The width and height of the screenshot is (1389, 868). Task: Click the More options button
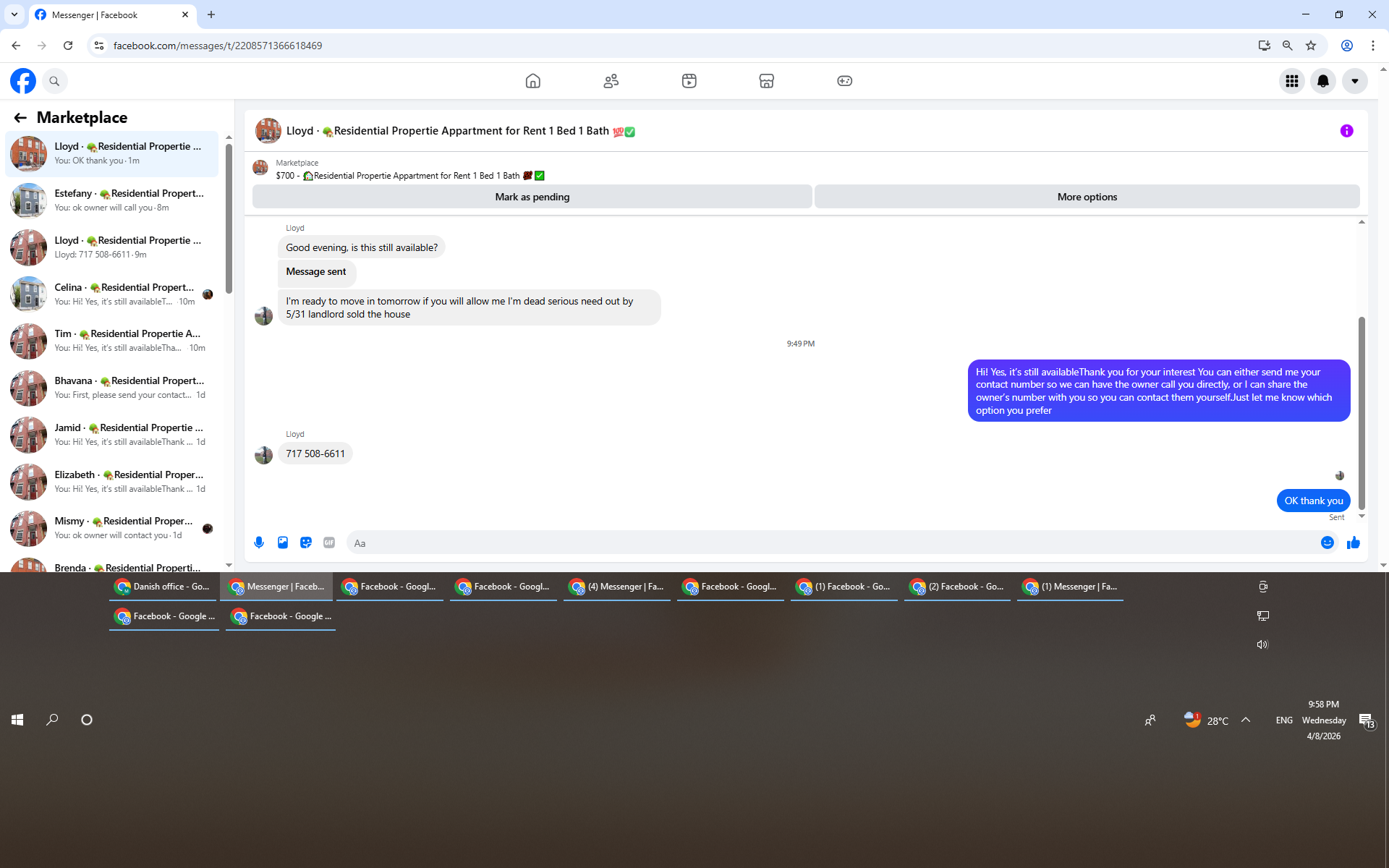point(1087,197)
